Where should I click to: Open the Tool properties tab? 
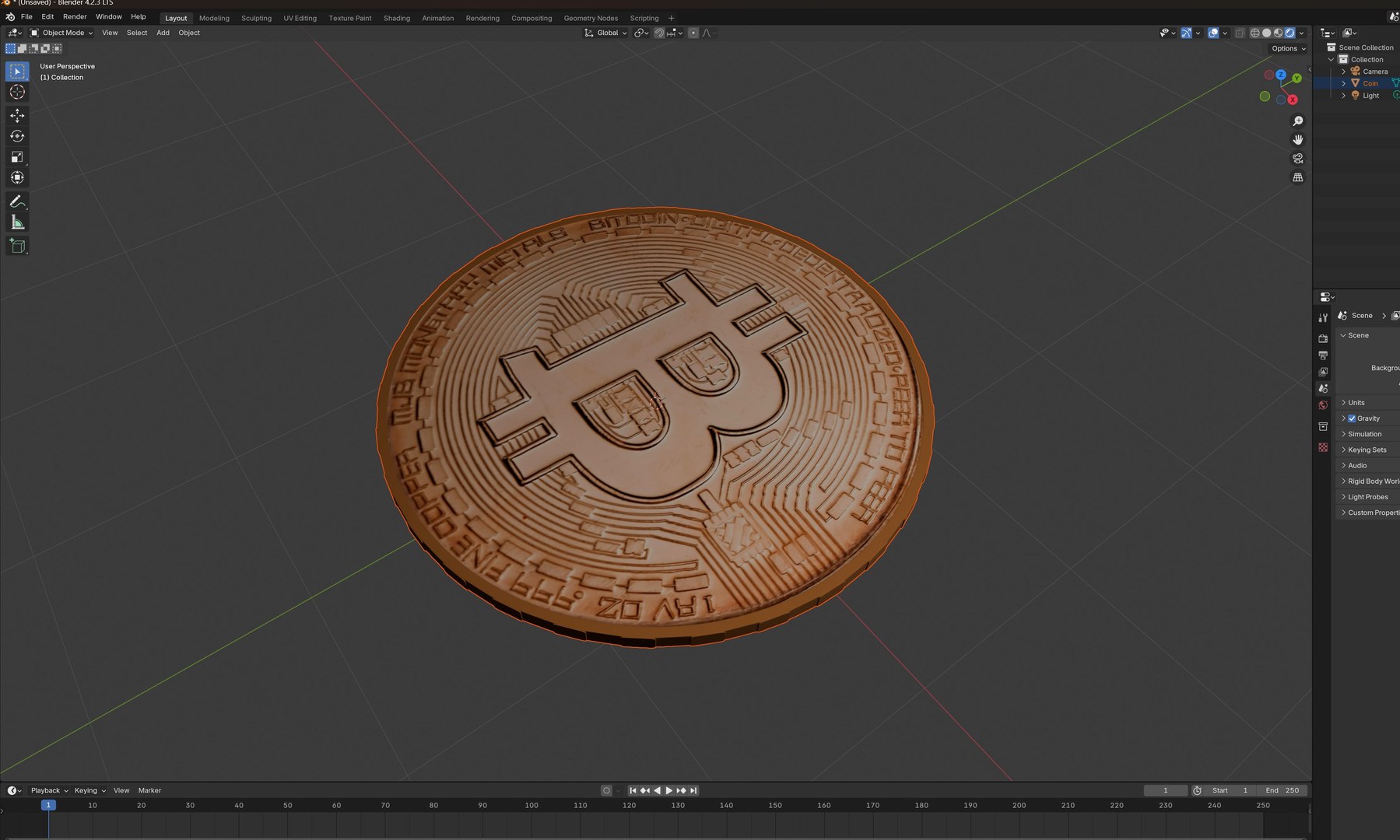[1323, 318]
